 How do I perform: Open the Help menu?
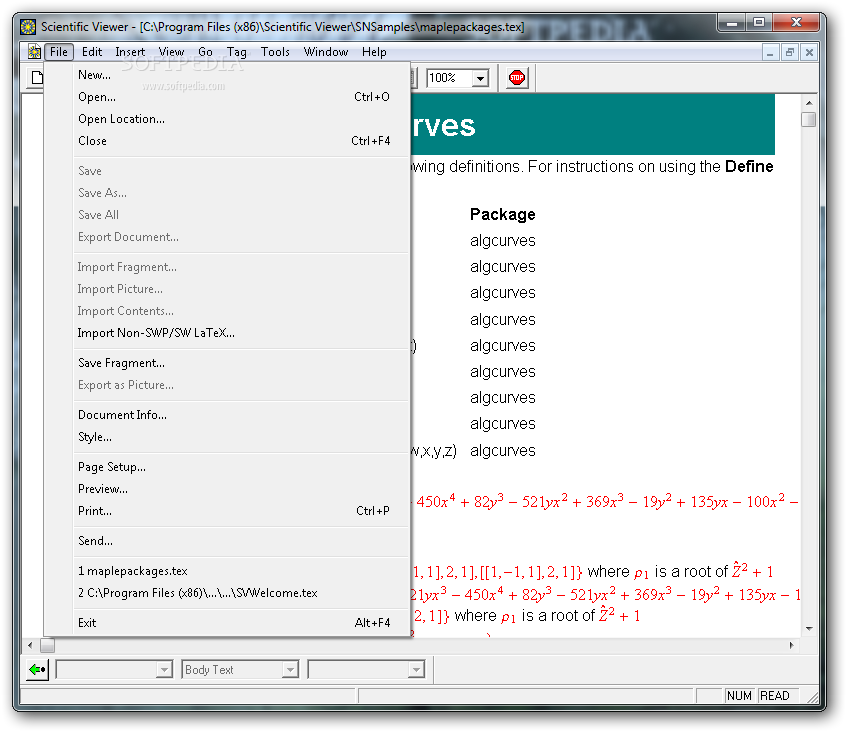[x=374, y=52]
